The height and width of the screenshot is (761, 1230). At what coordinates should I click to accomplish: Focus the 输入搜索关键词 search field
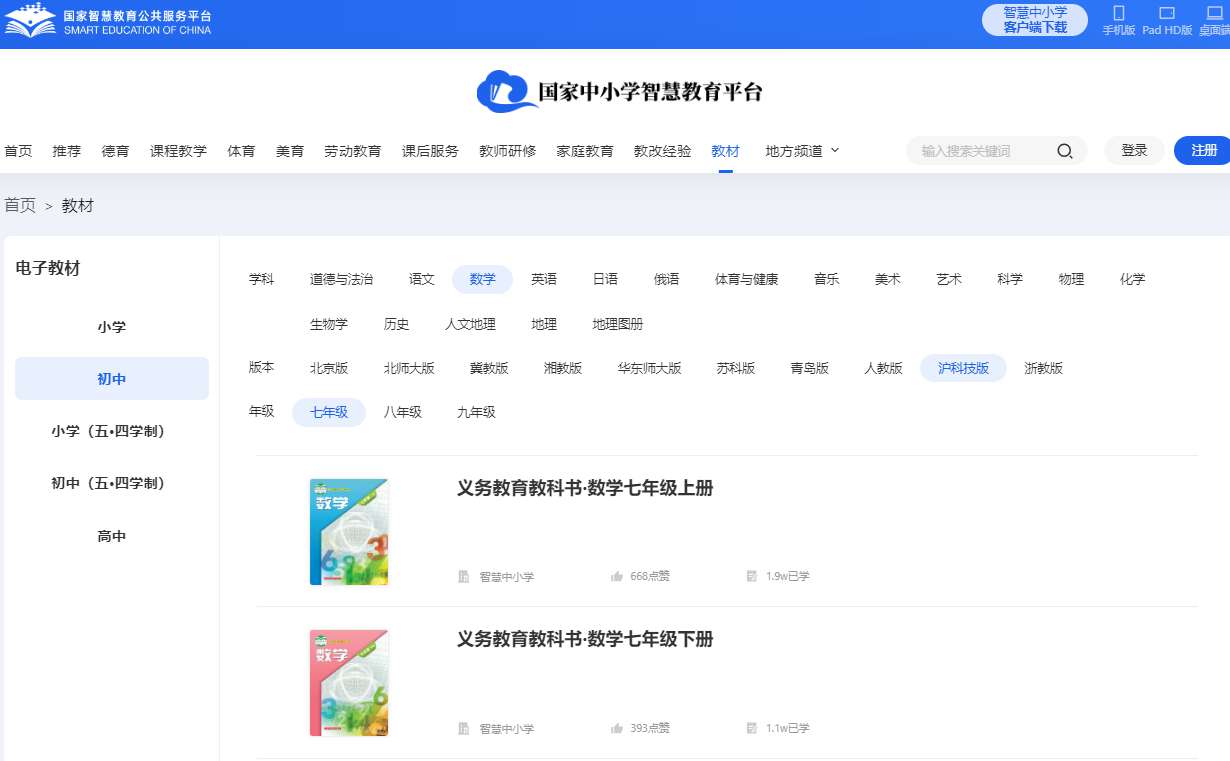pyautogui.click(x=980, y=151)
